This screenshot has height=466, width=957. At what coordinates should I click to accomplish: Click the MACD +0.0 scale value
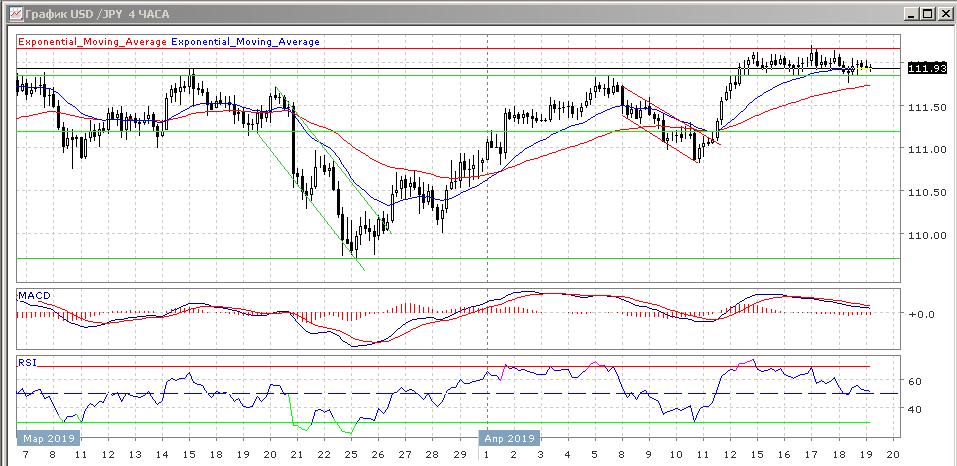coord(920,314)
